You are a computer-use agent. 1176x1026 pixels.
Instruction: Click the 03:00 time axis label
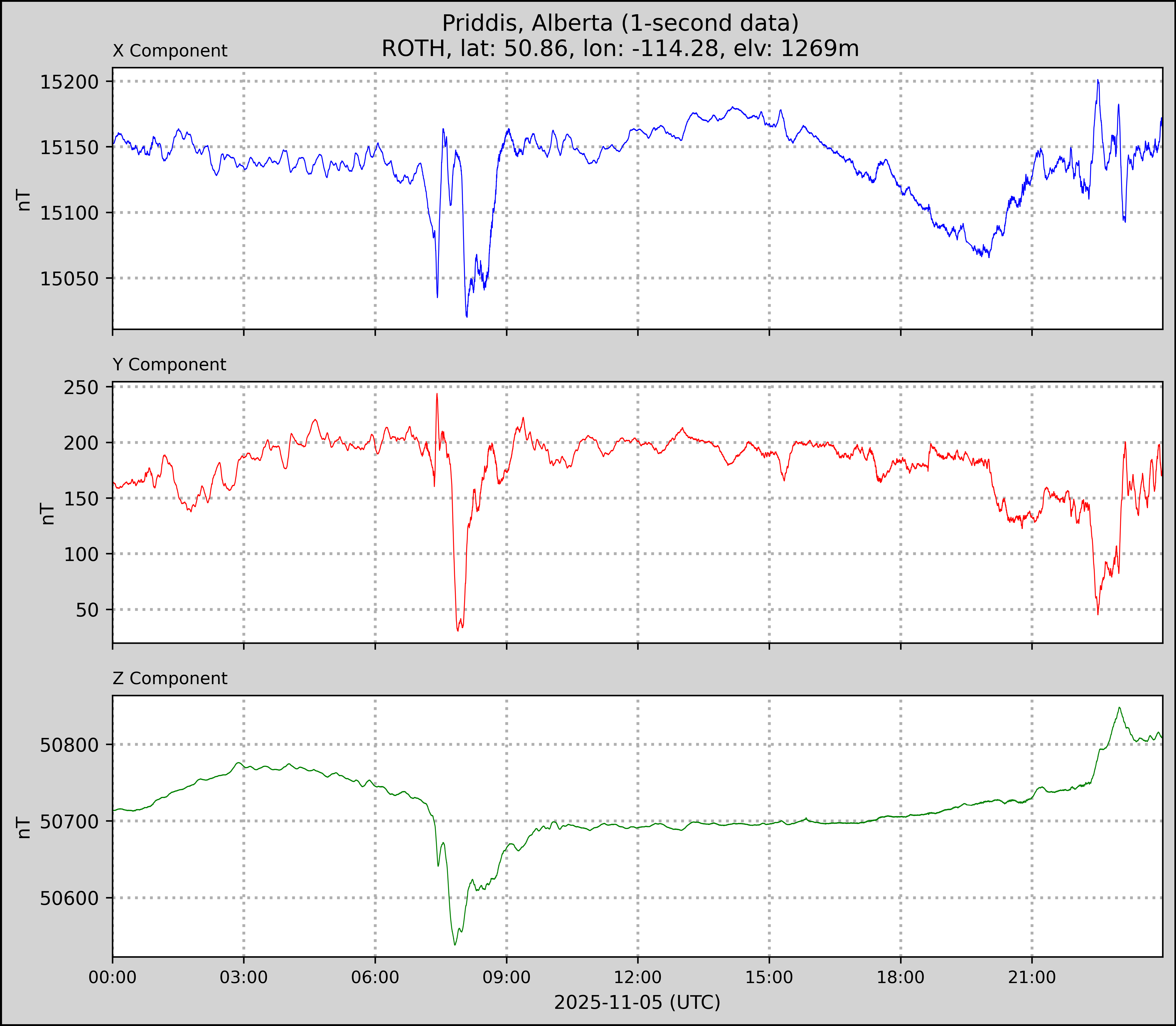[x=244, y=977]
